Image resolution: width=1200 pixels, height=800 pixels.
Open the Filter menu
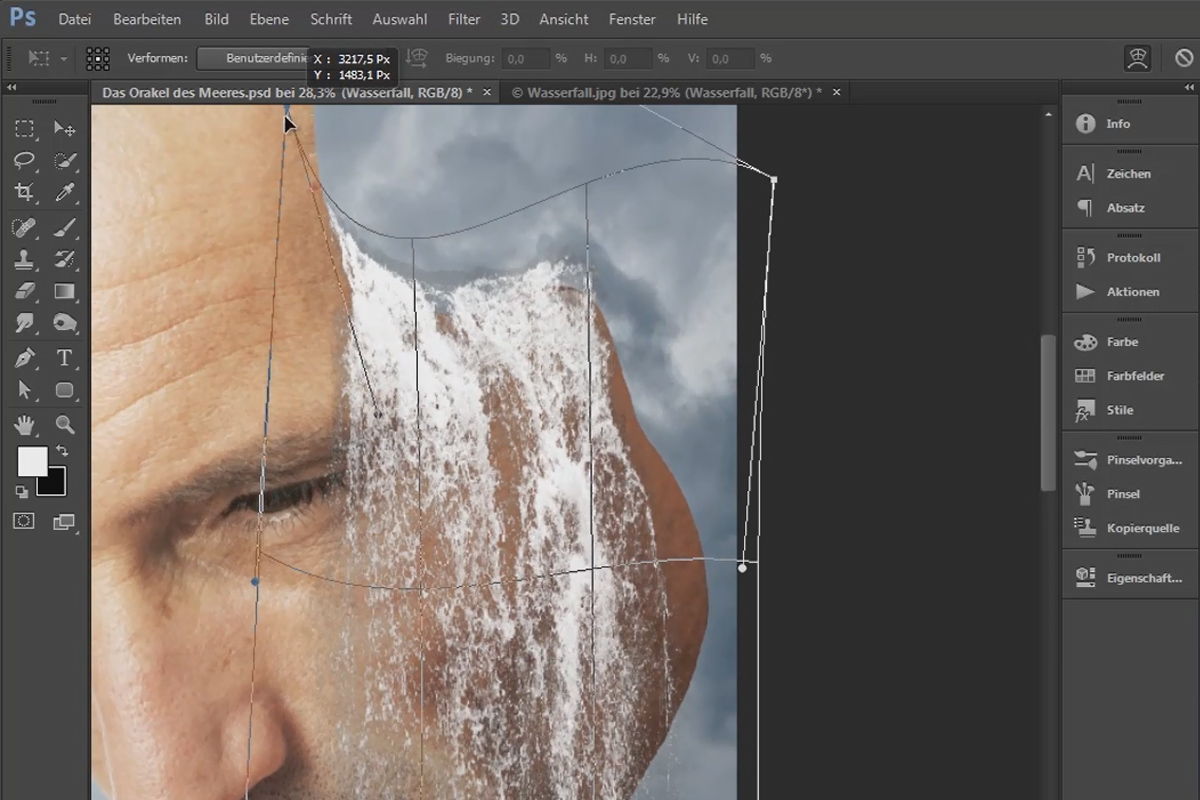pos(464,19)
